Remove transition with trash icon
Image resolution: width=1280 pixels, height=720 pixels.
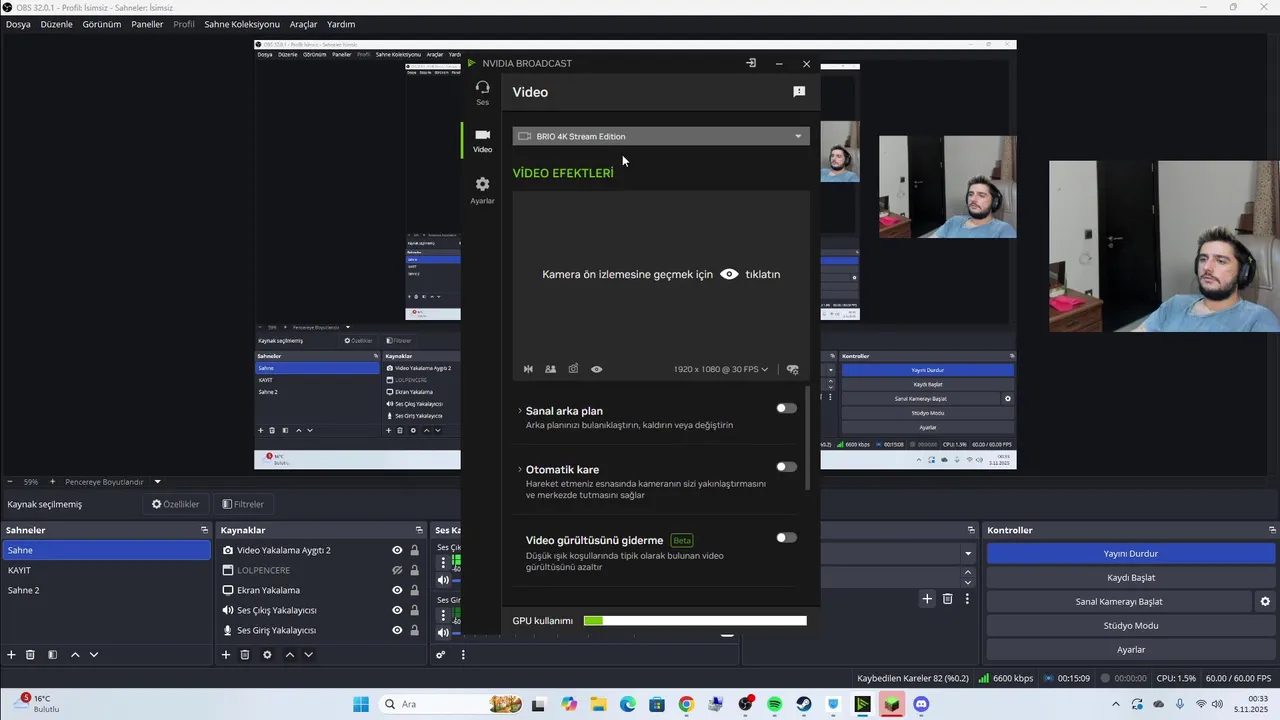pyautogui.click(x=948, y=599)
